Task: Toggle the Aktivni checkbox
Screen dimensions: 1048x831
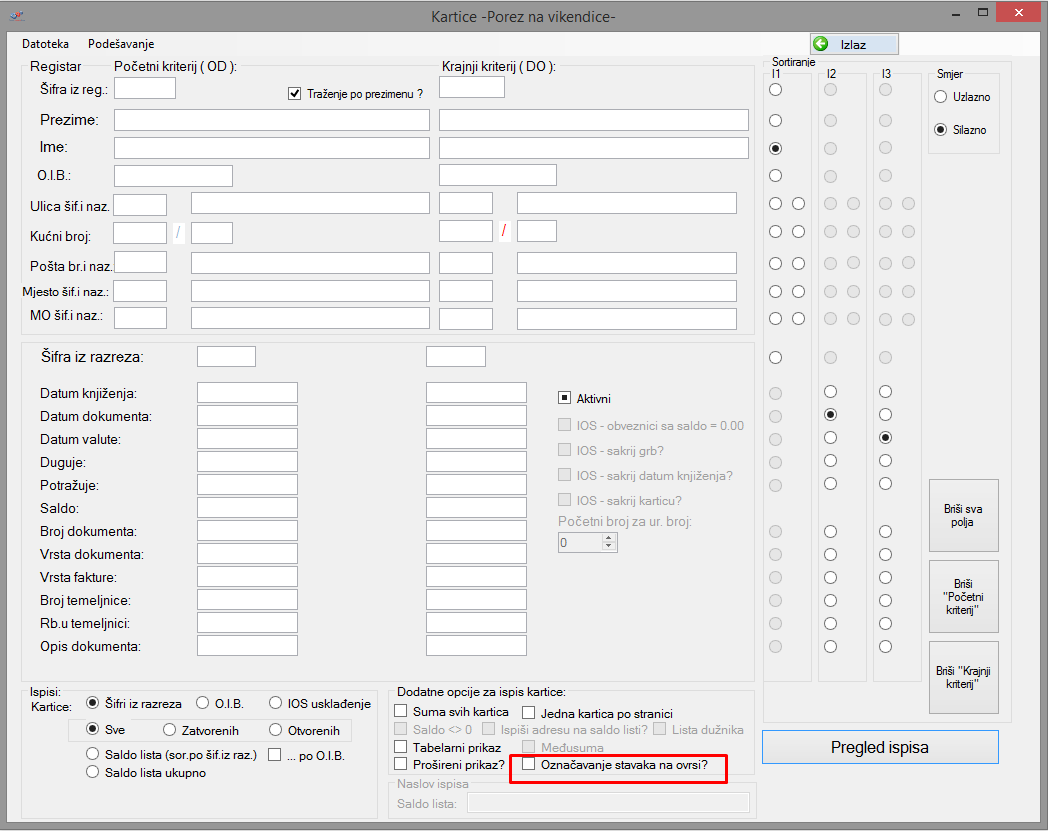Action: [565, 398]
